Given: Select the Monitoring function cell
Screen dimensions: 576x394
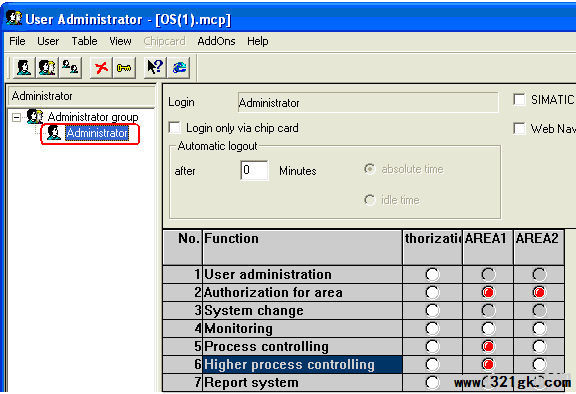Looking at the screenshot, I should [x=302, y=328].
